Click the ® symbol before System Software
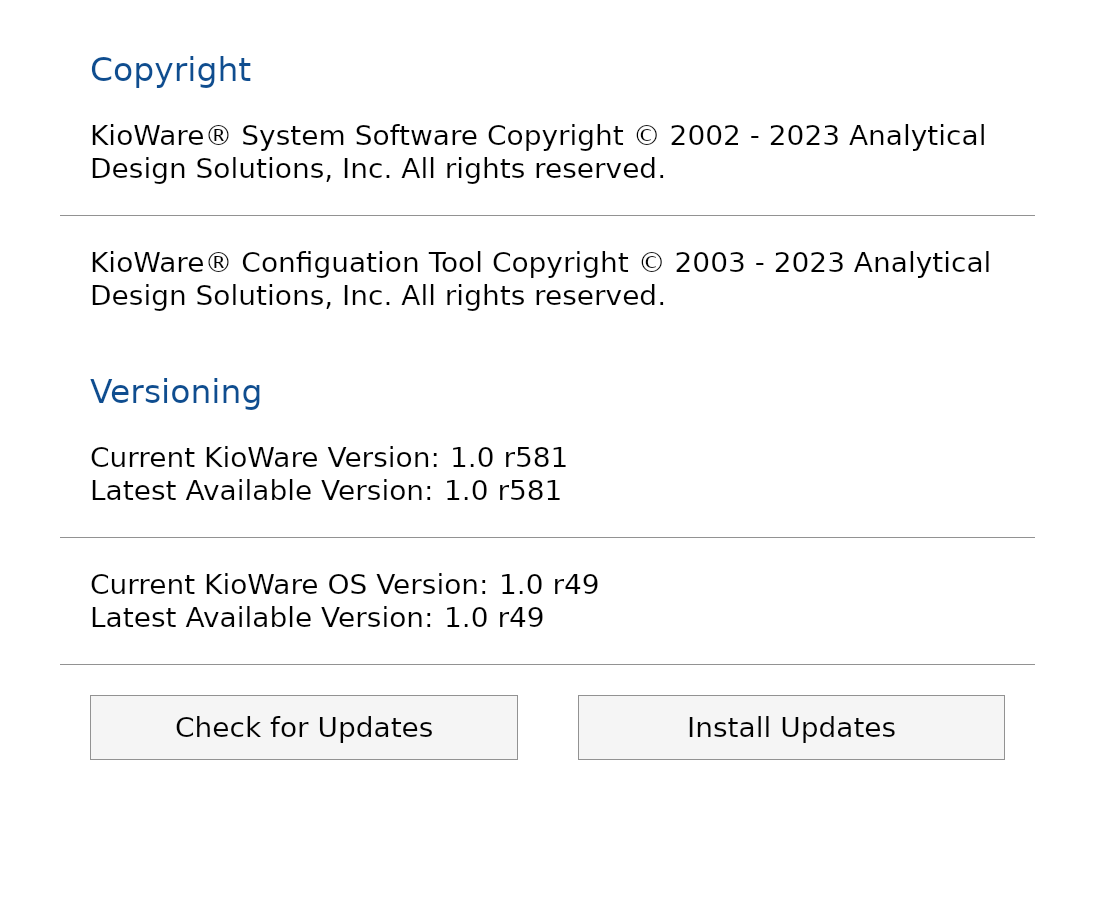This screenshot has width=1095, height=903. tap(218, 137)
